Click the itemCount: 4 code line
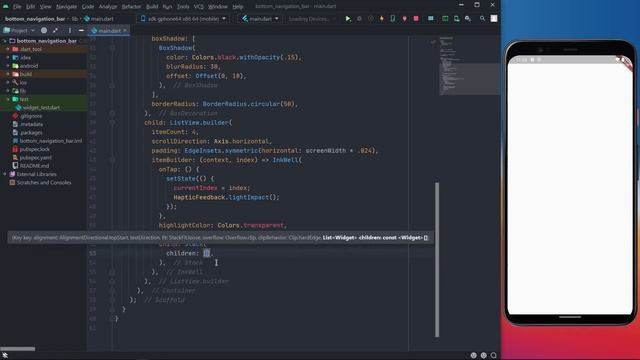This screenshot has width=640, height=360. [175, 132]
